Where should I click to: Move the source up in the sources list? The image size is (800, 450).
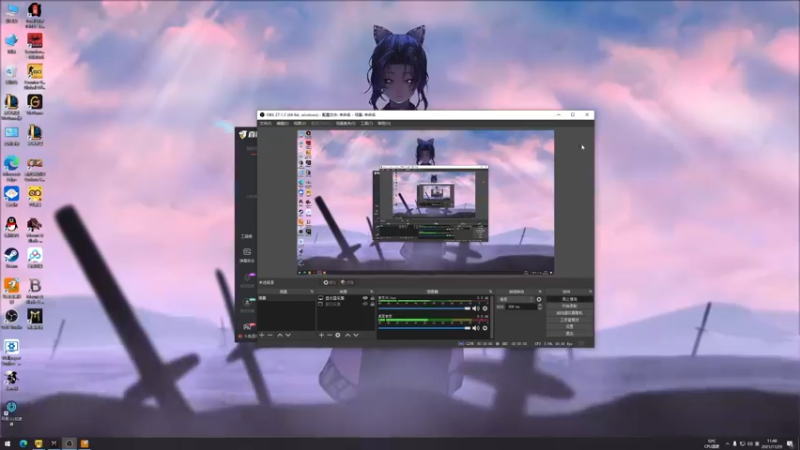(x=347, y=335)
